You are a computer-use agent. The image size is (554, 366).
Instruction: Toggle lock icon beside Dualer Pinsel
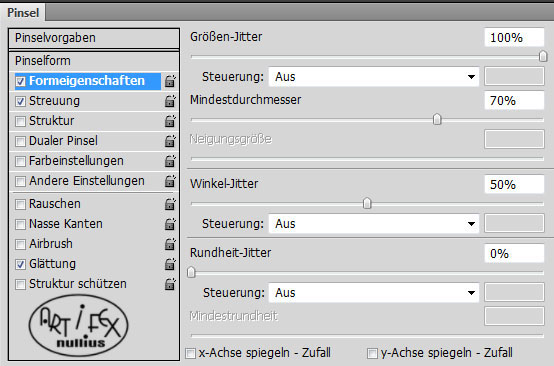click(x=170, y=141)
